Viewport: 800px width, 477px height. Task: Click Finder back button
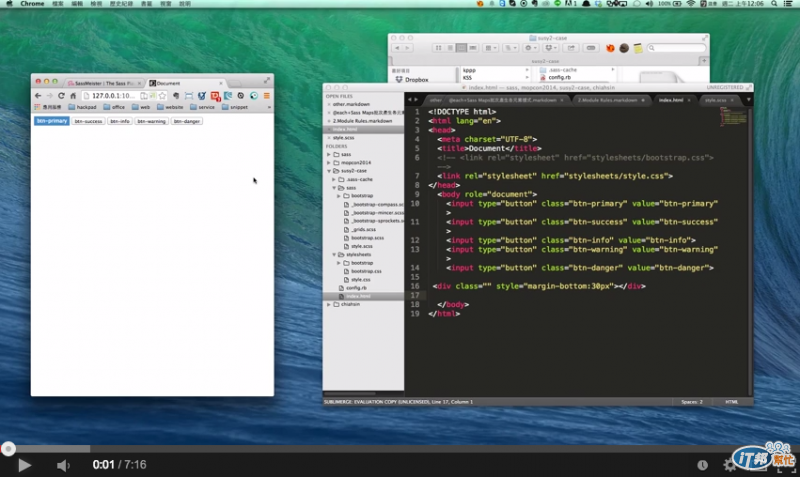397,48
